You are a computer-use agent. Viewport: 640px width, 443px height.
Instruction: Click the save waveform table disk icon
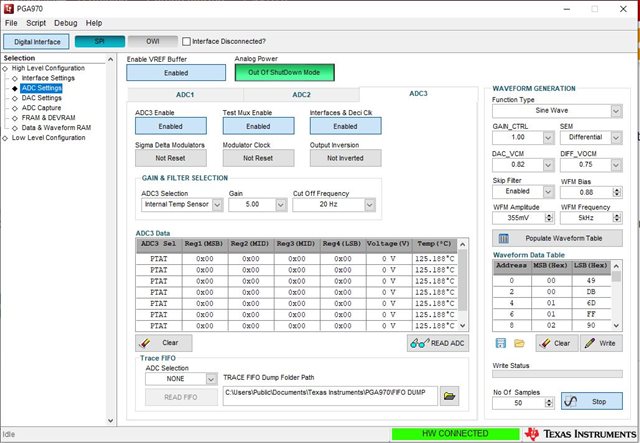click(x=500, y=343)
